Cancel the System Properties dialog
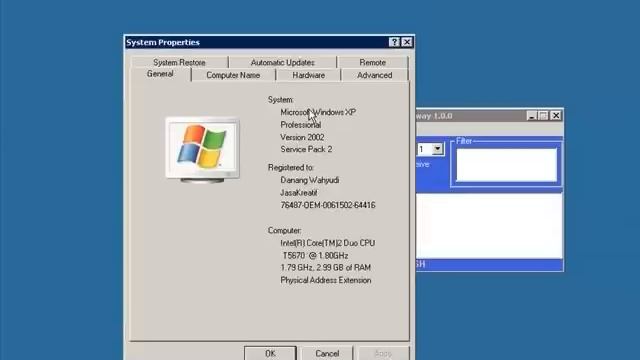 pos(327,353)
